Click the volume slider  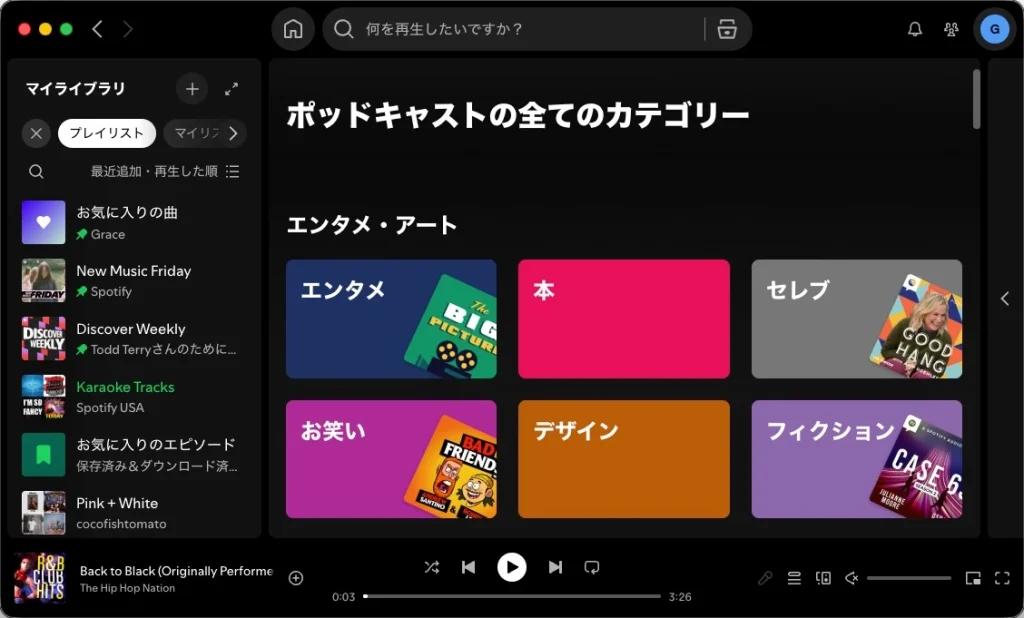[908, 578]
